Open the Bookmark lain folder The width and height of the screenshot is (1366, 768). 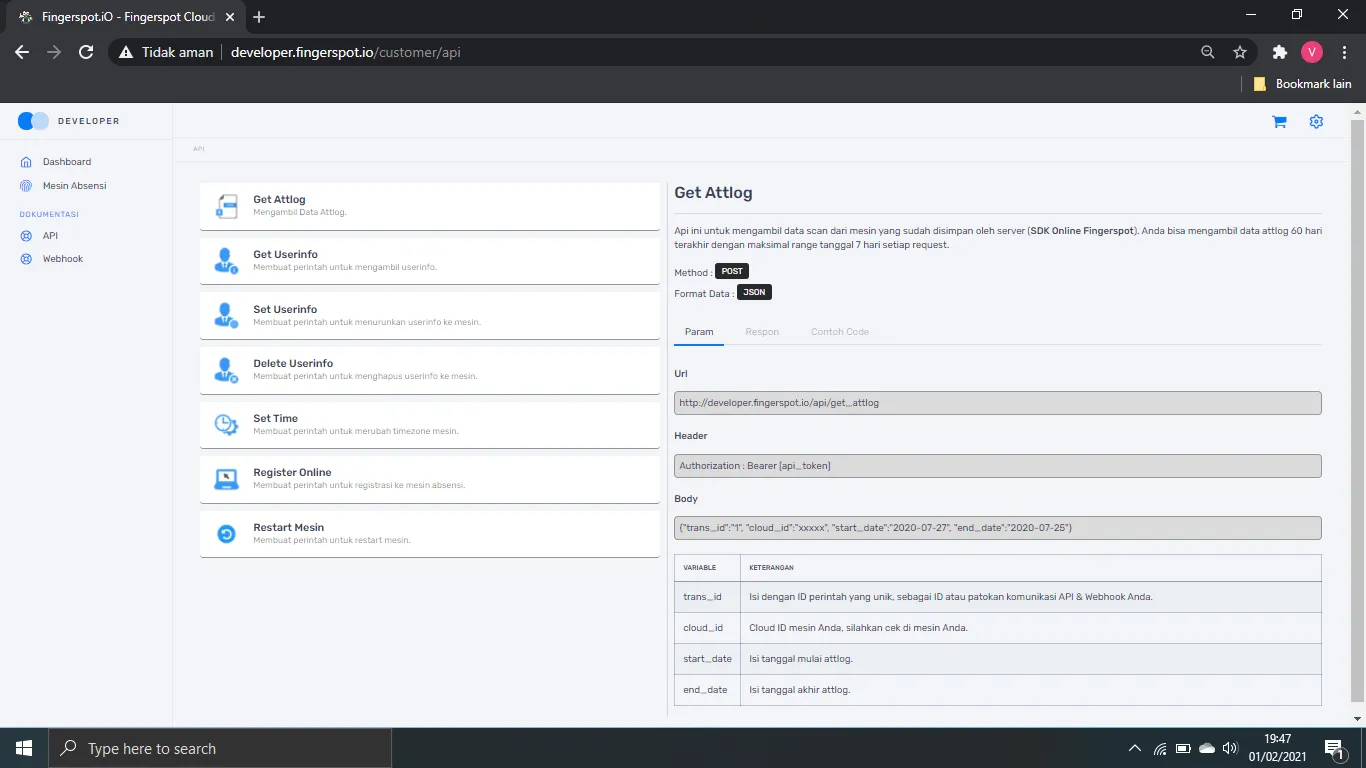(x=1302, y=84)
